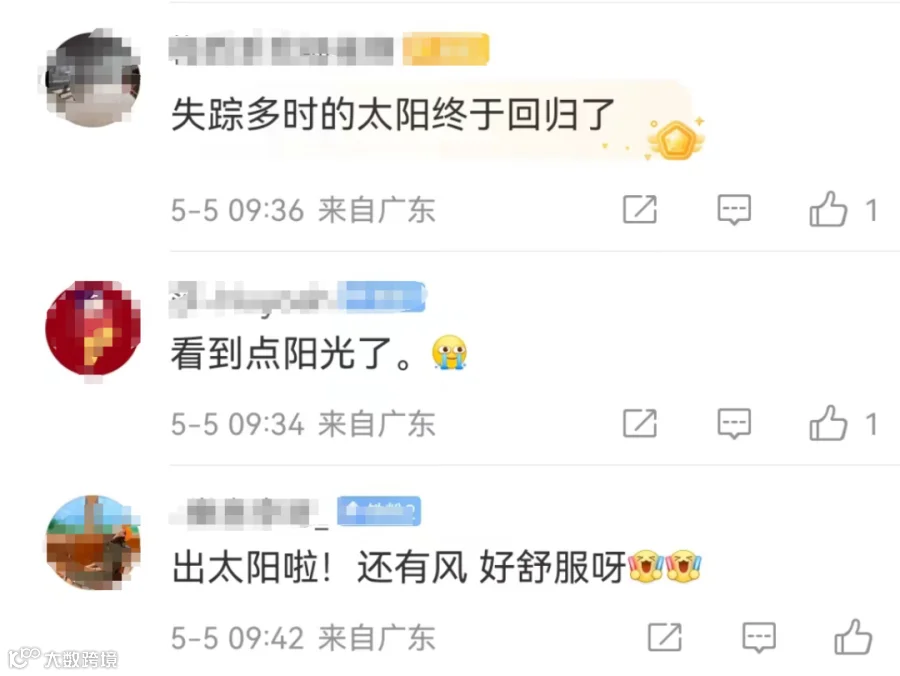Tap the blue badge beside second username
This screenshot has height=676, width=900.
(381, 297)
